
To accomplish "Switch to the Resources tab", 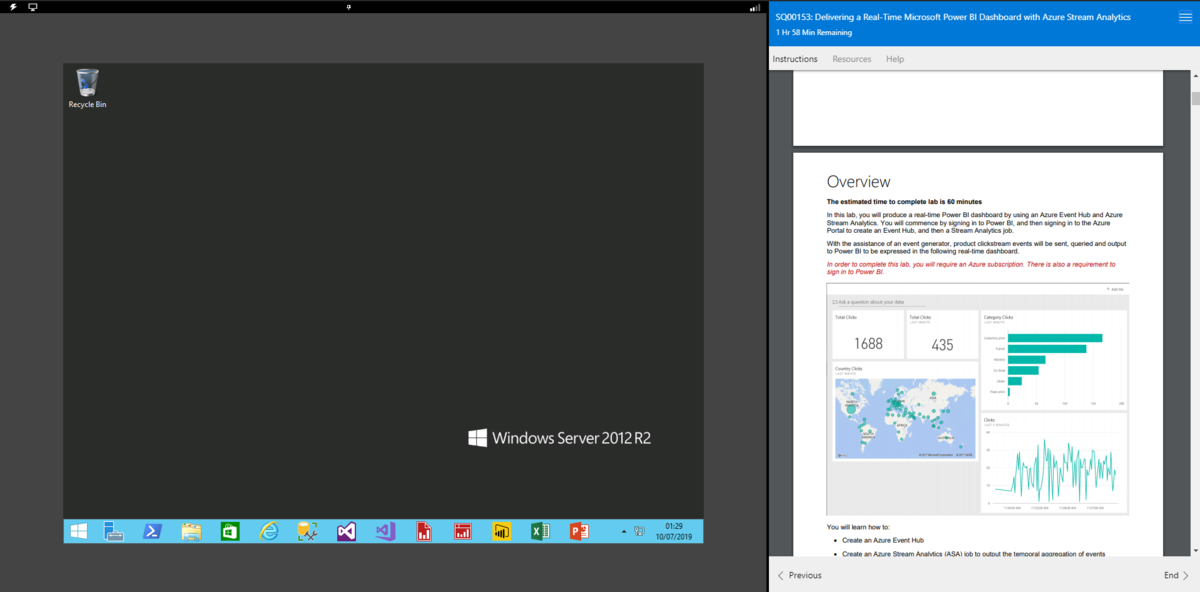I will (852, 59).
